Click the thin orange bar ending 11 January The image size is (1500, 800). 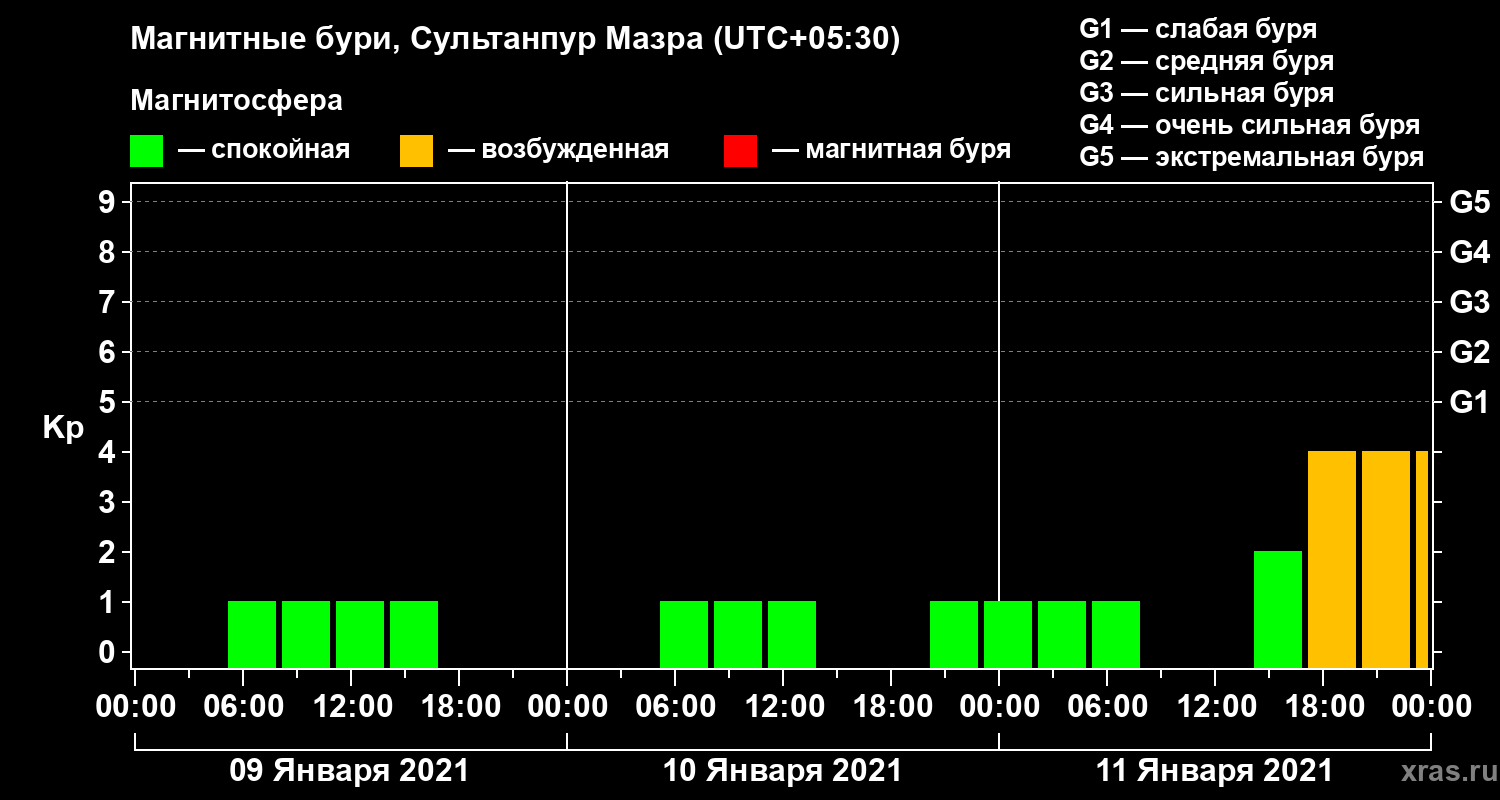1422,559
